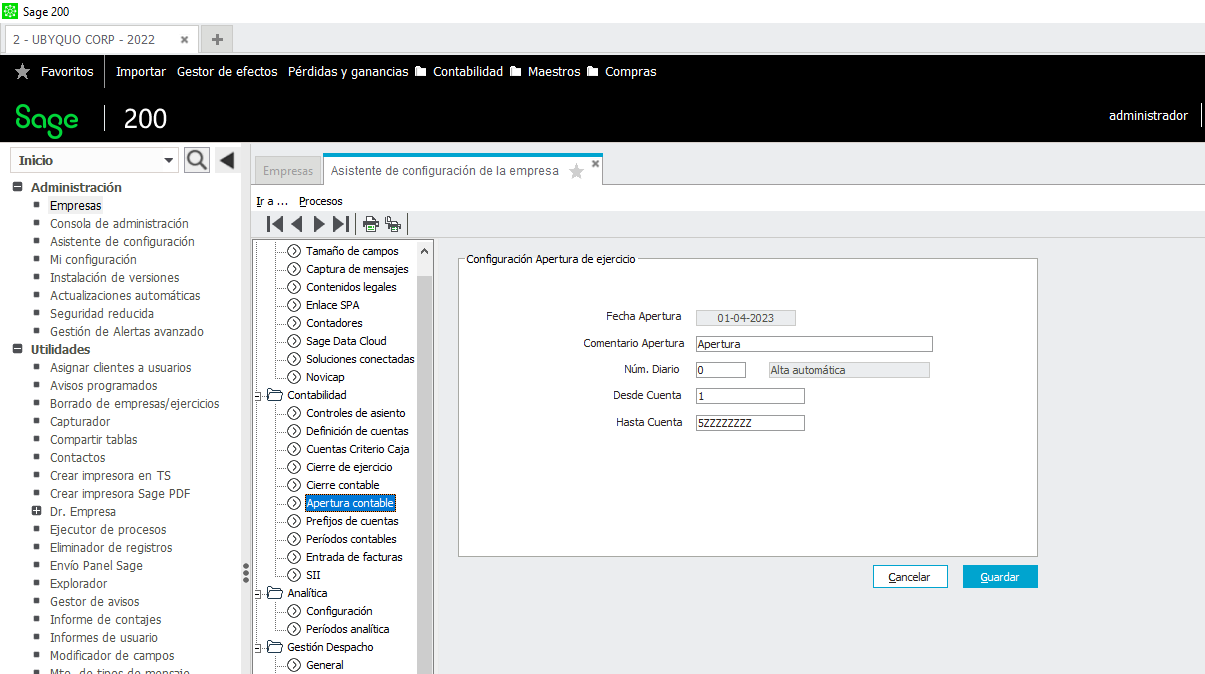Go to the first record in toolbar
Screen dimensions: 1205x674
pyautogui.click(x=276, y=224)
